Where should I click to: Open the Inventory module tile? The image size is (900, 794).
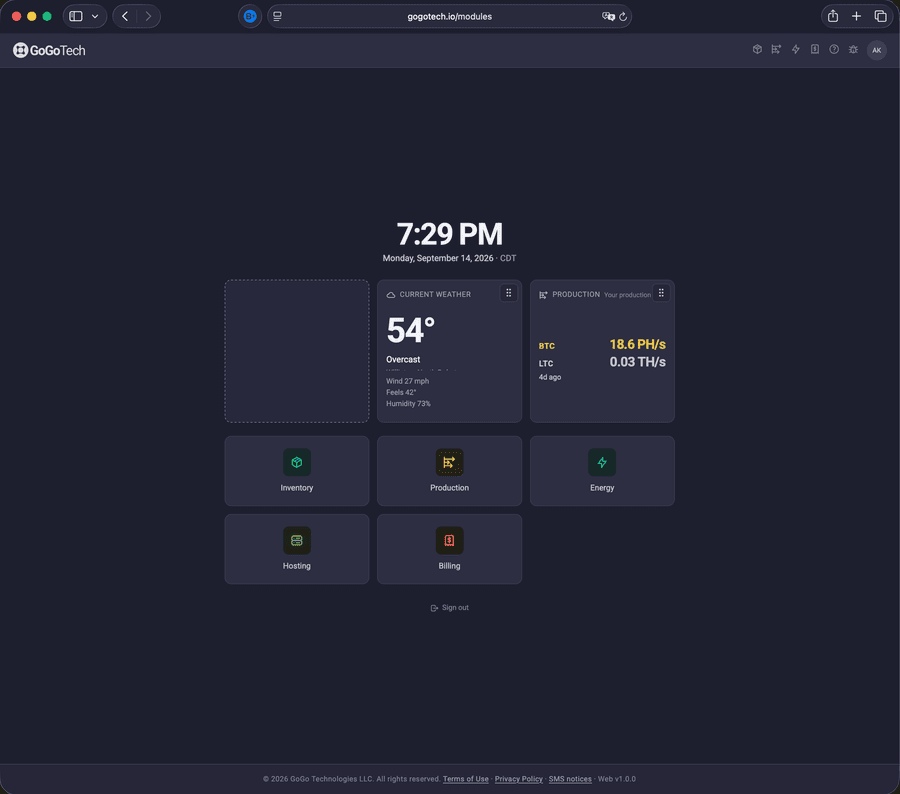tap(297, 471)
